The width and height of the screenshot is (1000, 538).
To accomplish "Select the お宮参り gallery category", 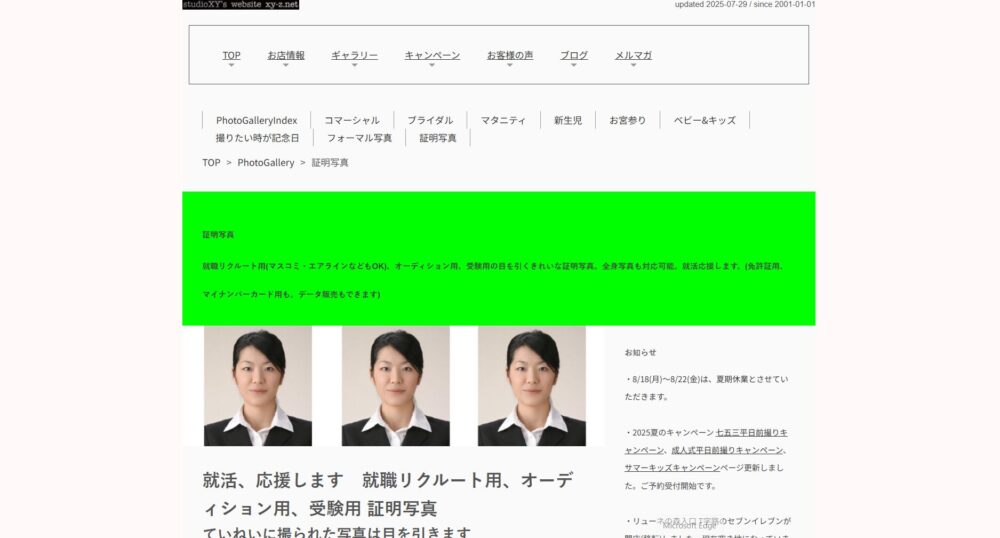I will point(628,120).
